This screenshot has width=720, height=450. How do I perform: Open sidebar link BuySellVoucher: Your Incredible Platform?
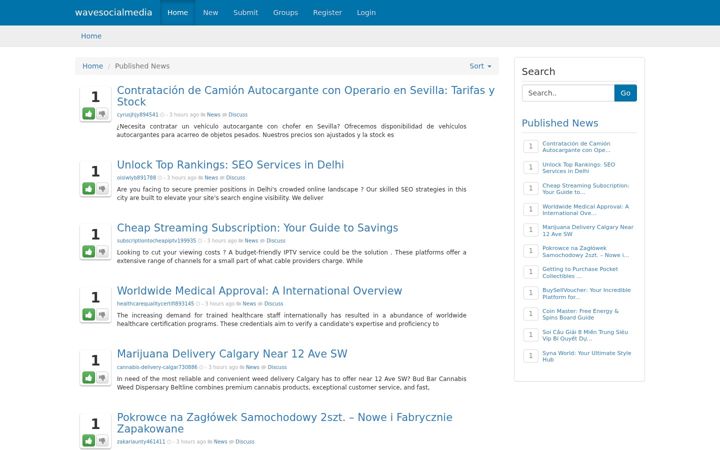point(586,294)
